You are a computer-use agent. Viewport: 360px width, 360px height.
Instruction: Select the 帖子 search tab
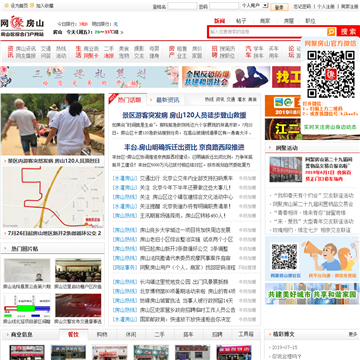241,21
